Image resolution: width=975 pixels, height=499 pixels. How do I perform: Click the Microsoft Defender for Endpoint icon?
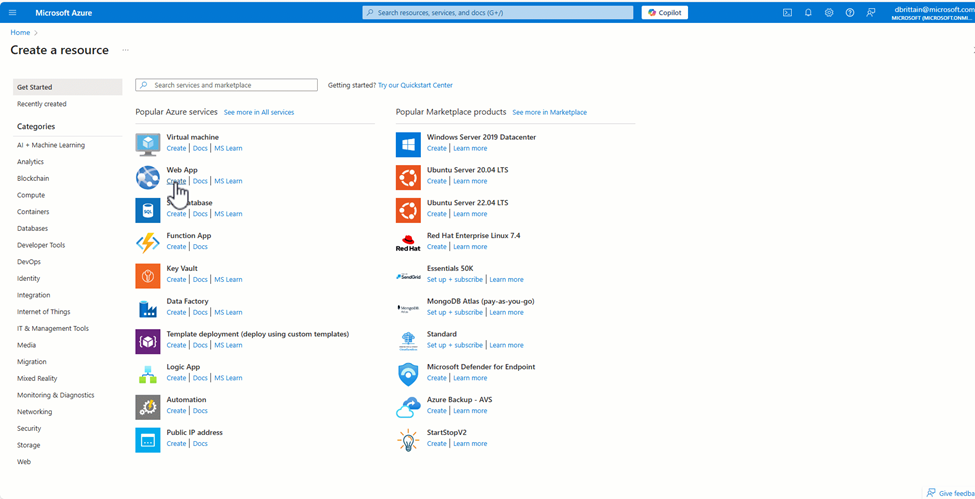tap(408, 375)
